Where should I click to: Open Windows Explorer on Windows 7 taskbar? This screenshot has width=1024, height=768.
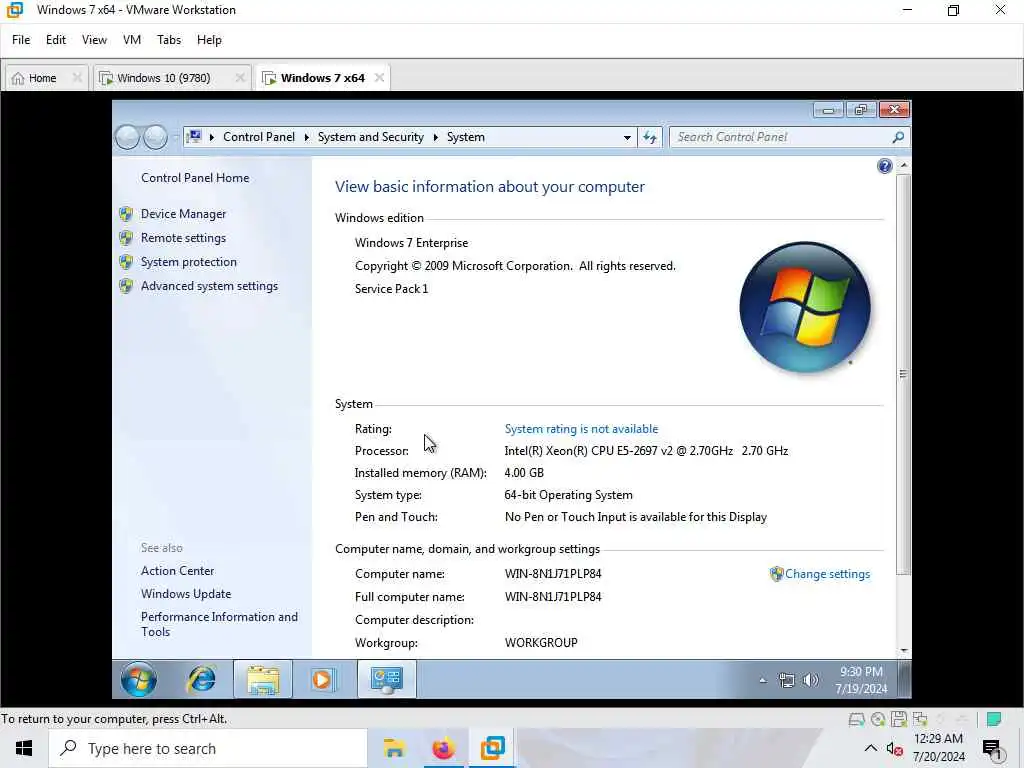(263, 679)
